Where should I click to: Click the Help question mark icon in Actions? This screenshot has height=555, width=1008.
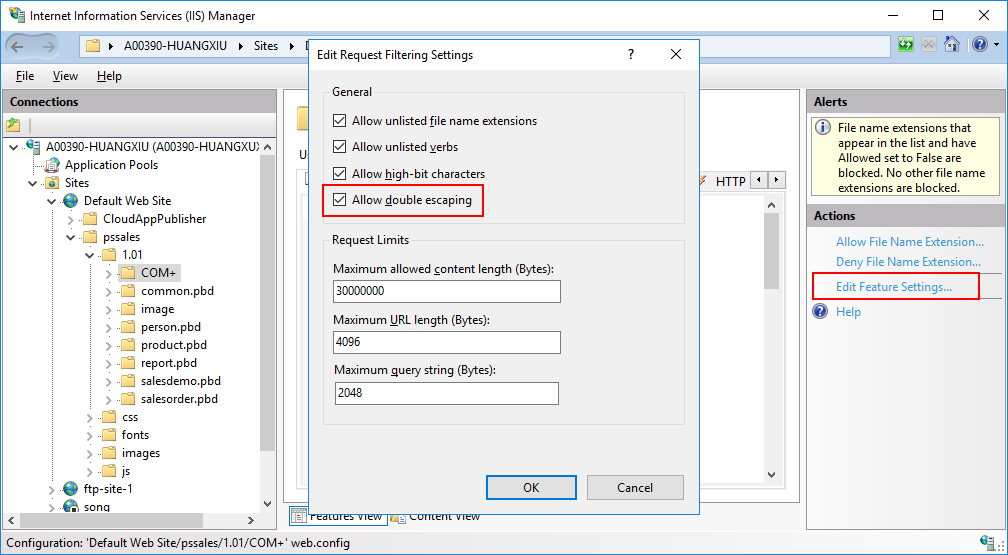click(821, 312)
